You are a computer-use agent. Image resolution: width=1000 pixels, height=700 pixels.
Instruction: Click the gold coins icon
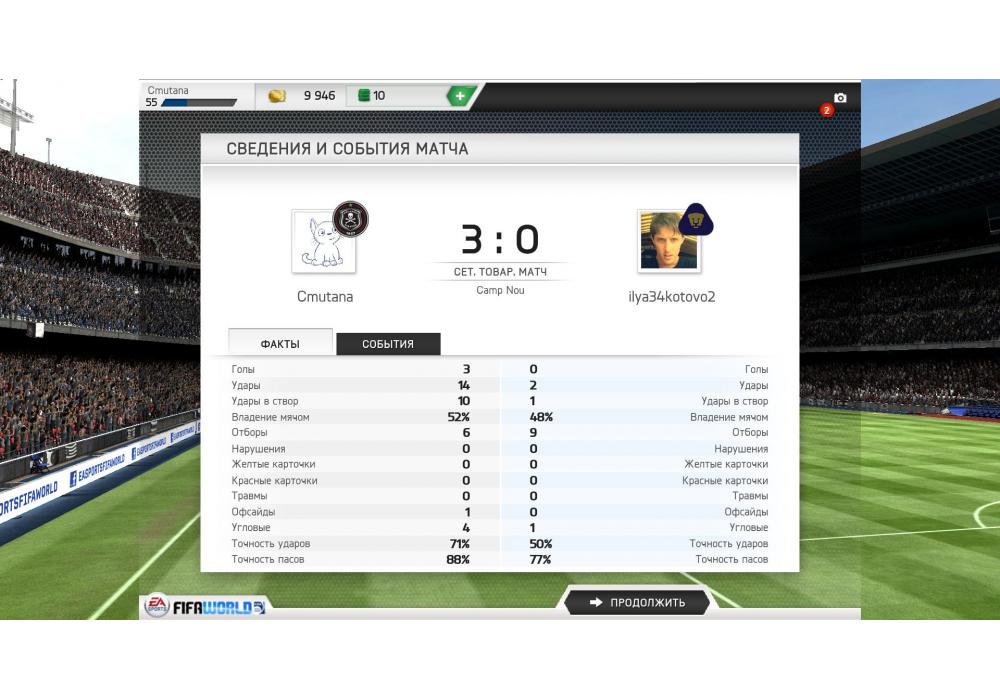(277, 96)
